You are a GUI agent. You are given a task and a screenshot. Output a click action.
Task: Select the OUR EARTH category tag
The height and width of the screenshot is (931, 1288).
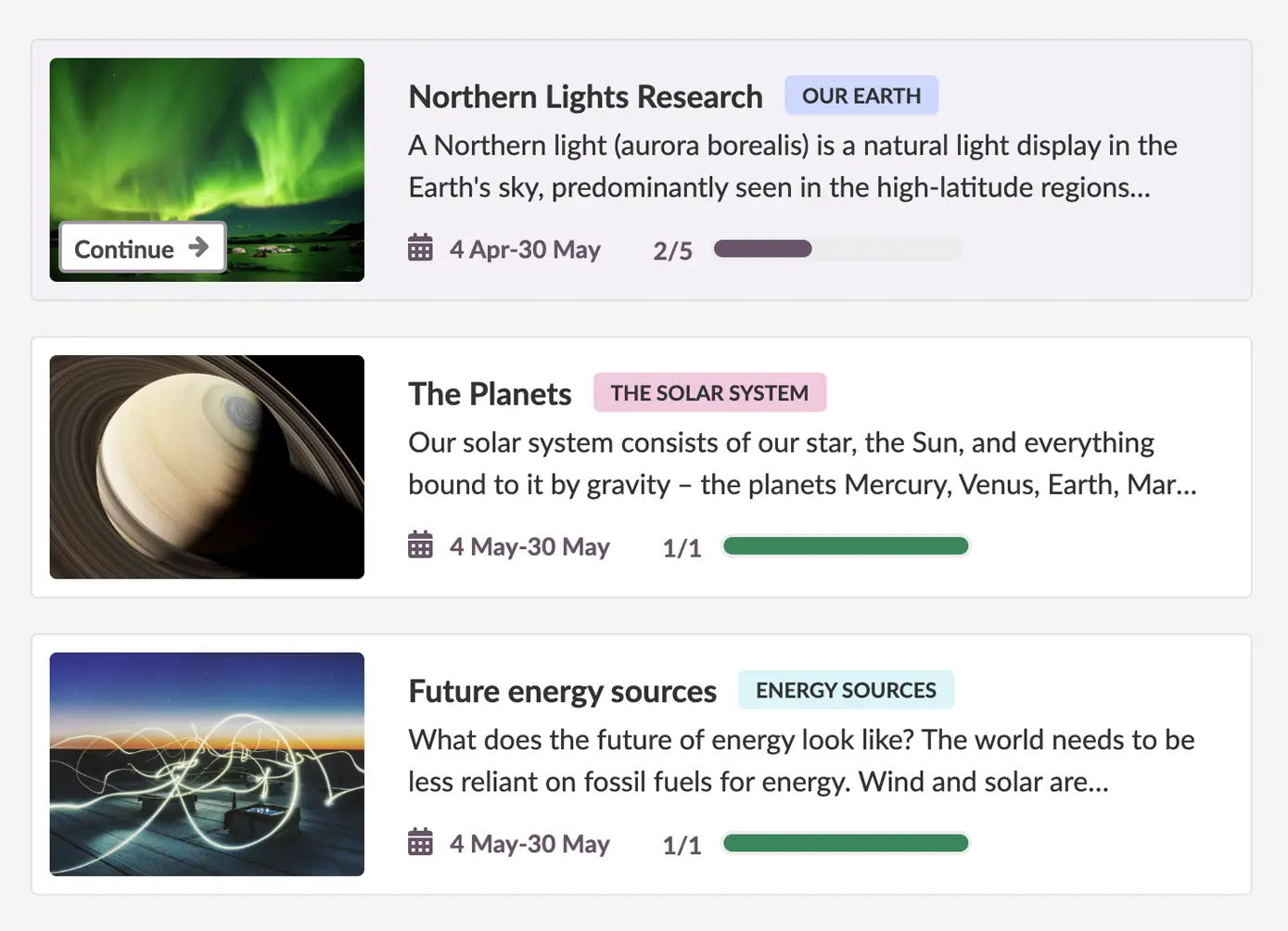[861, 96]
